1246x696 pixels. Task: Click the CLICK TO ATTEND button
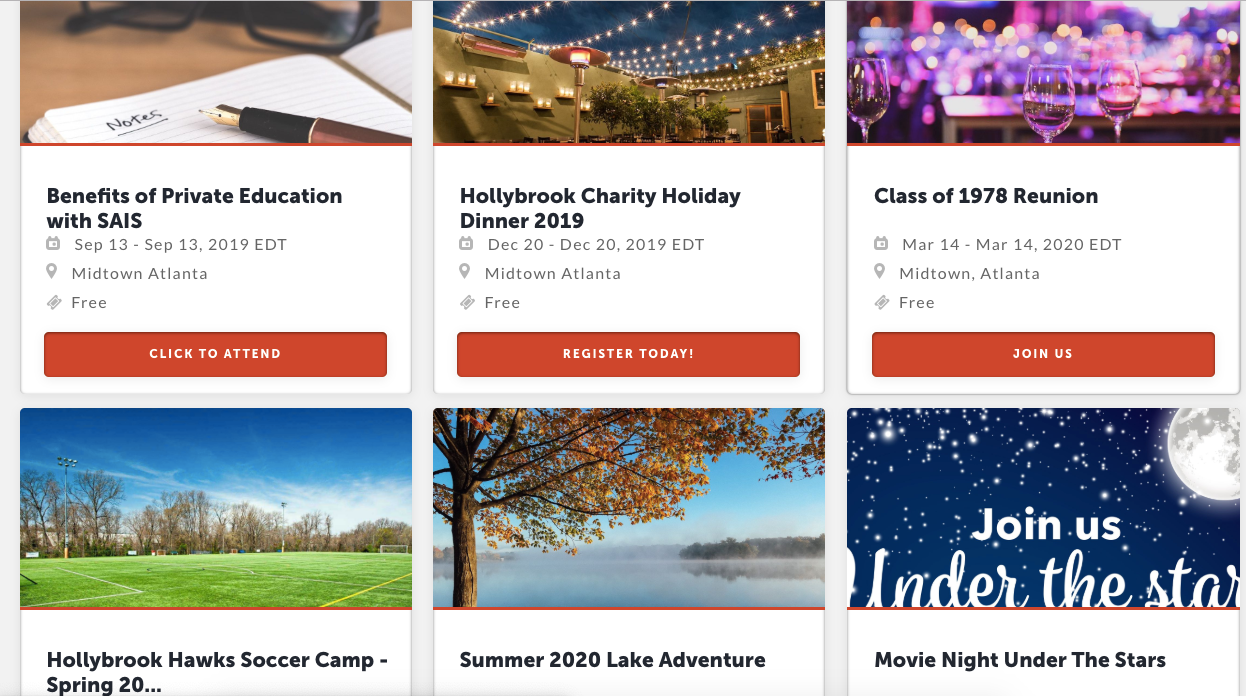[215, 354]
